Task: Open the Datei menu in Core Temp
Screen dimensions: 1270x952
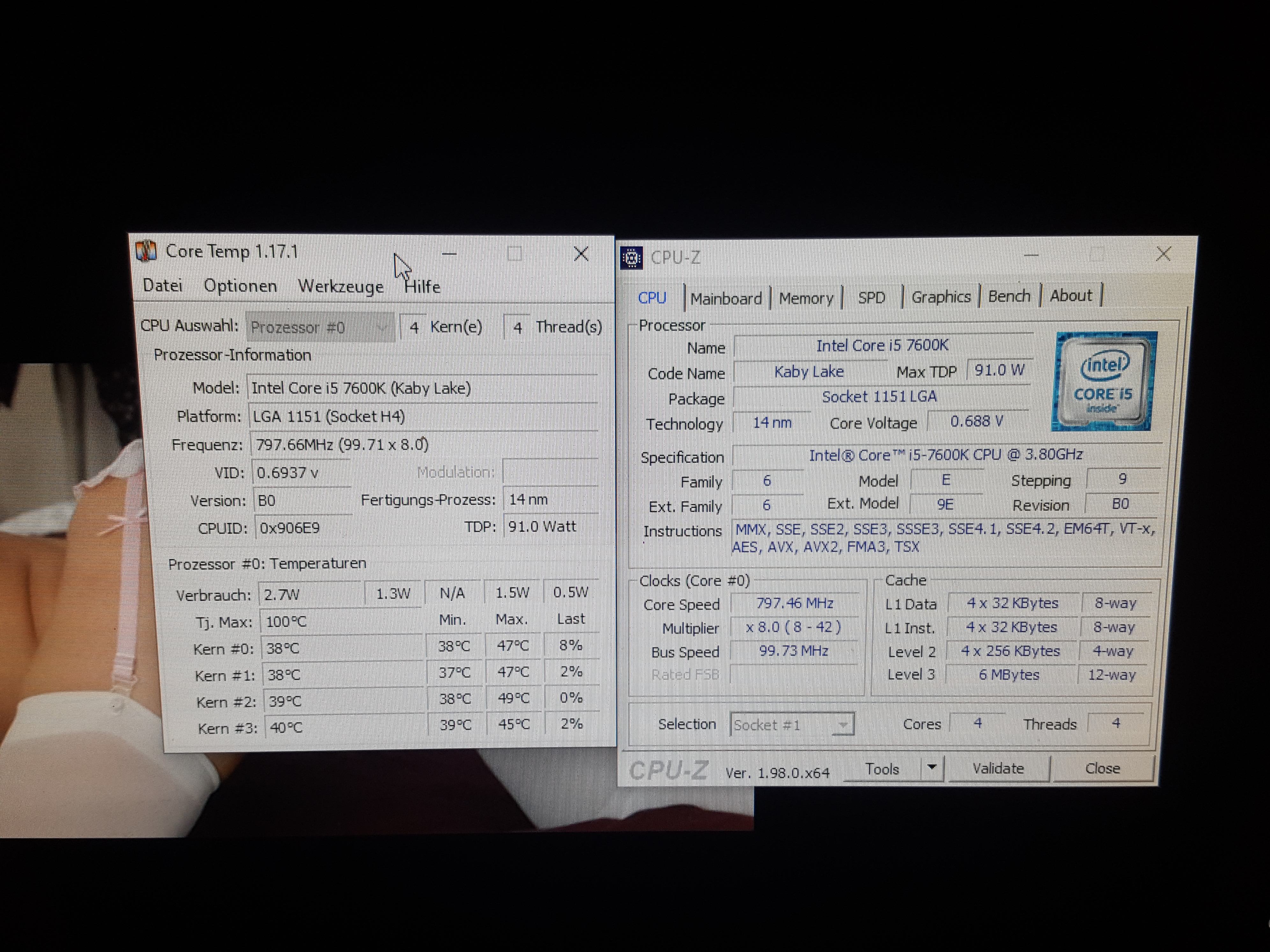Action: (x=163, y=285)
